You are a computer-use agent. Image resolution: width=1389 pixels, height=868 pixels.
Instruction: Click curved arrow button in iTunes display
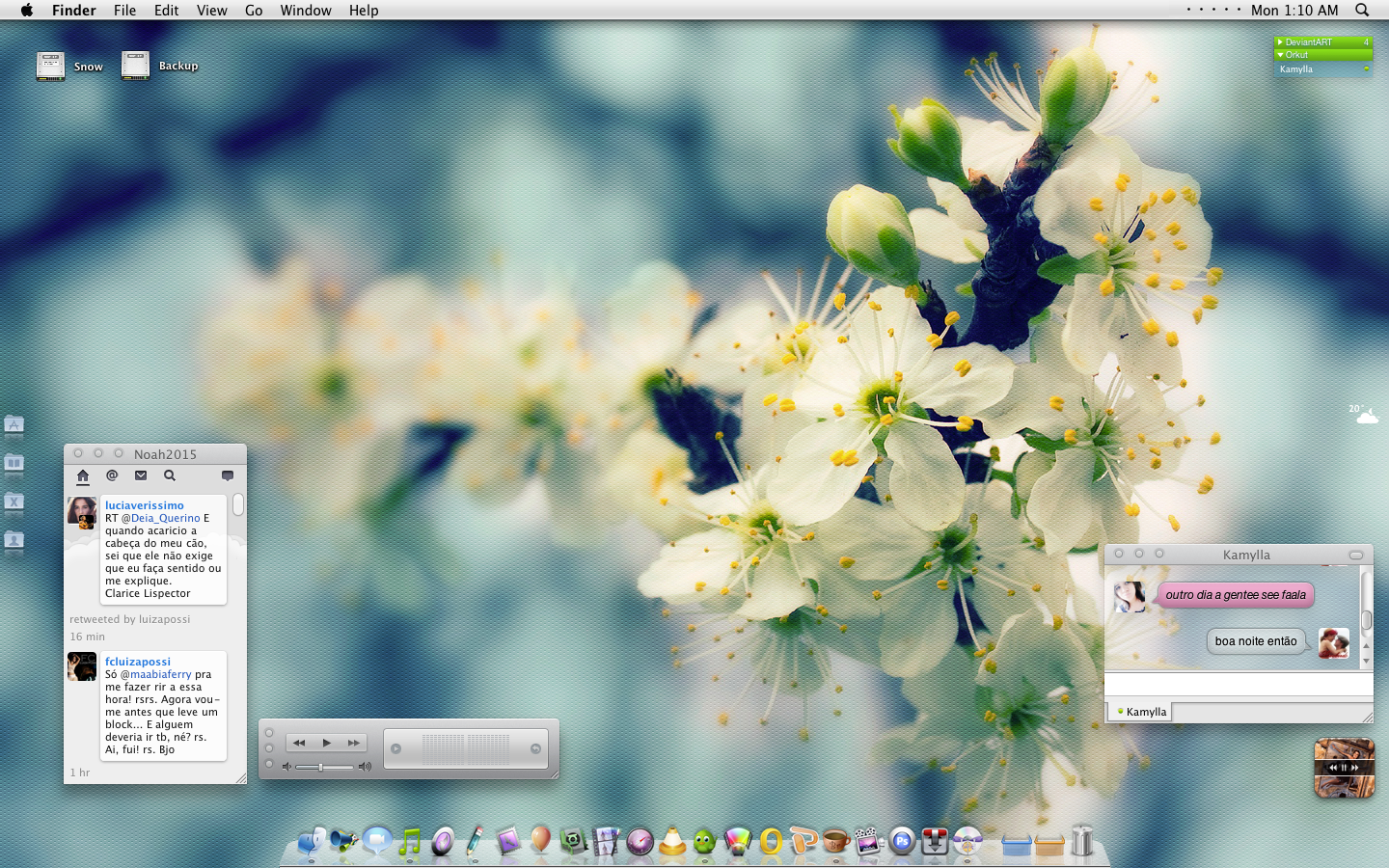pos(536,748)
